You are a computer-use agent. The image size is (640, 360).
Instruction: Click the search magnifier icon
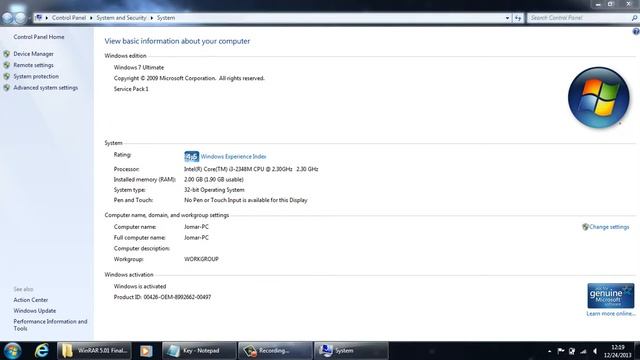pyautogui.click(x=634, y=18)
